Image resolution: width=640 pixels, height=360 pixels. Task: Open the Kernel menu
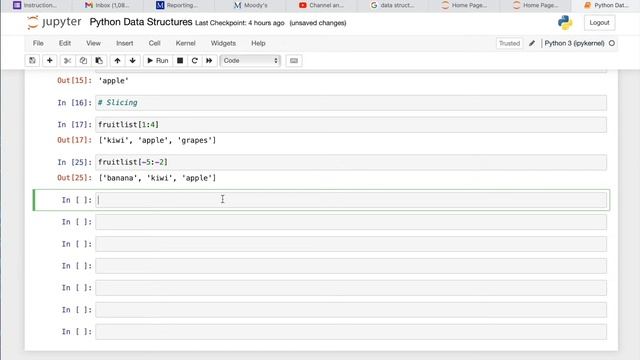185,43
